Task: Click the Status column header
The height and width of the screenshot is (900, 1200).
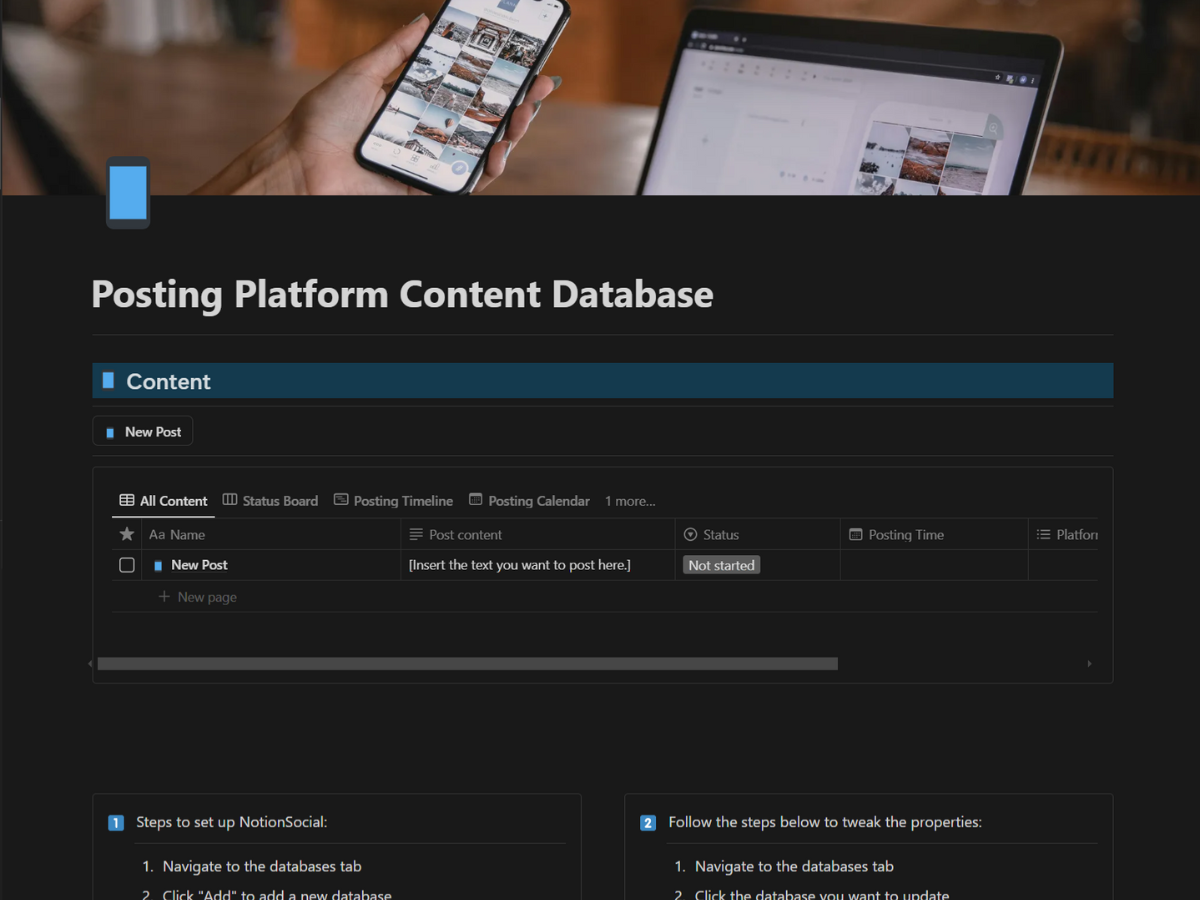Action: point(758,535)
